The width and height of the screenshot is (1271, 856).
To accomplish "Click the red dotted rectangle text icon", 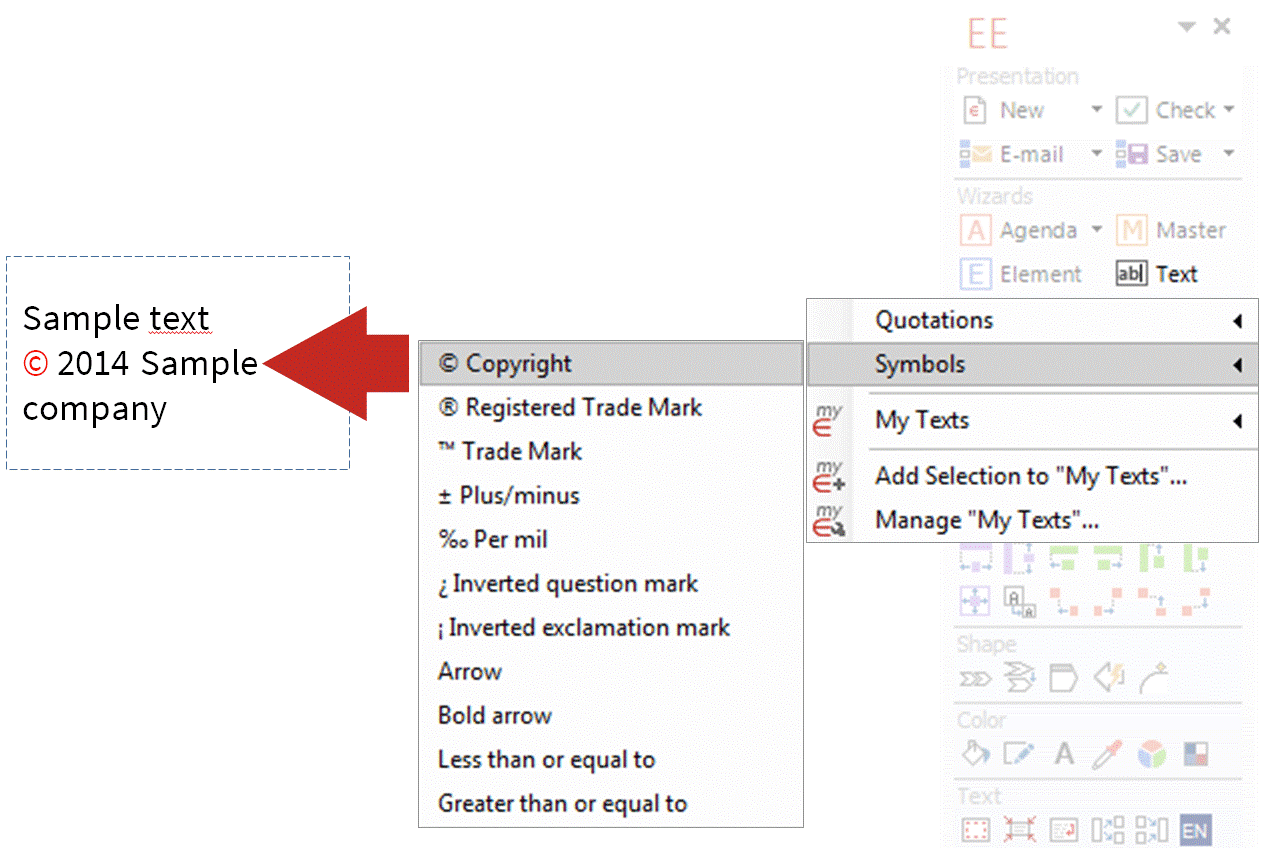I will click(x=975, y=830).
